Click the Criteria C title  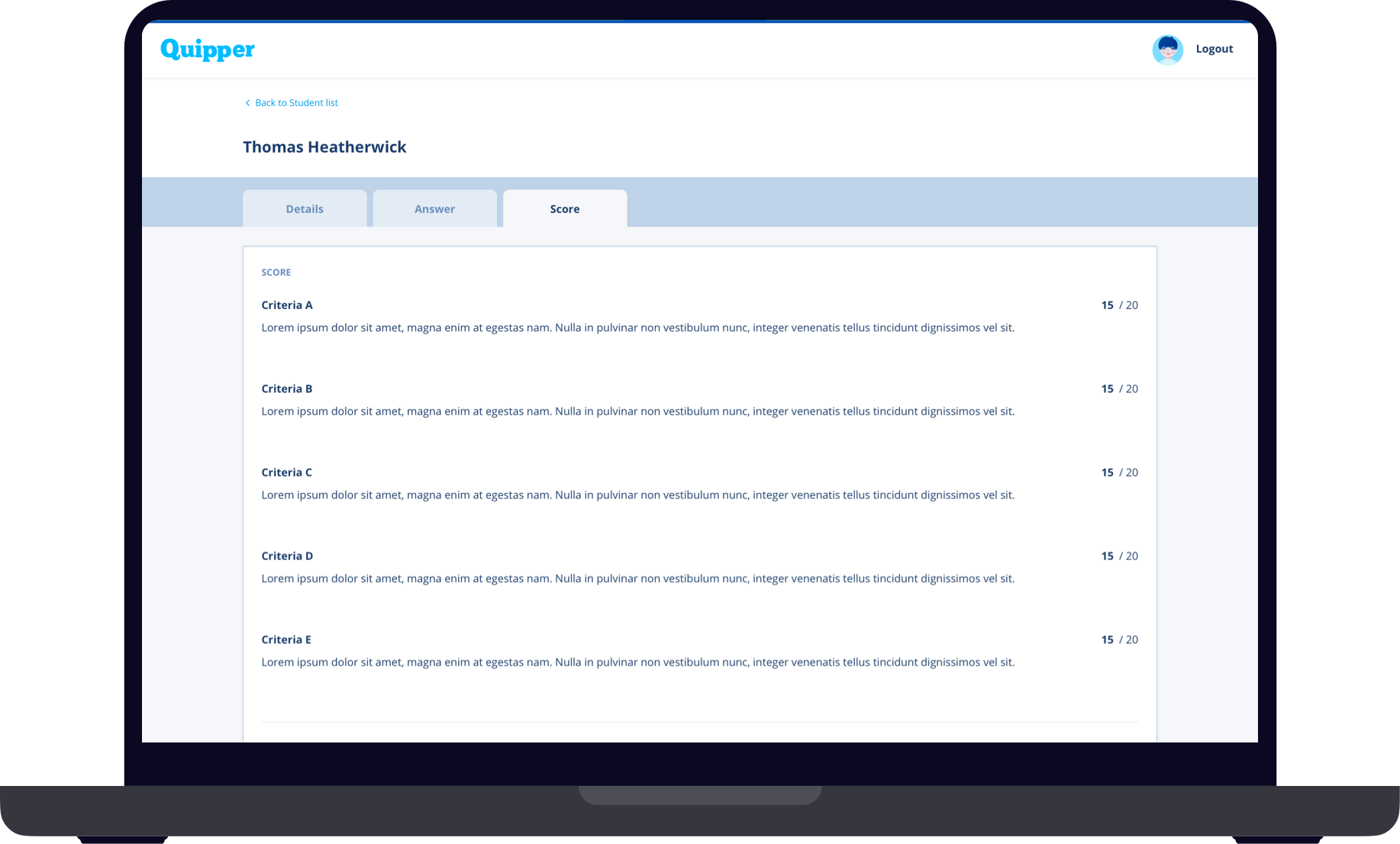[286, 472]
